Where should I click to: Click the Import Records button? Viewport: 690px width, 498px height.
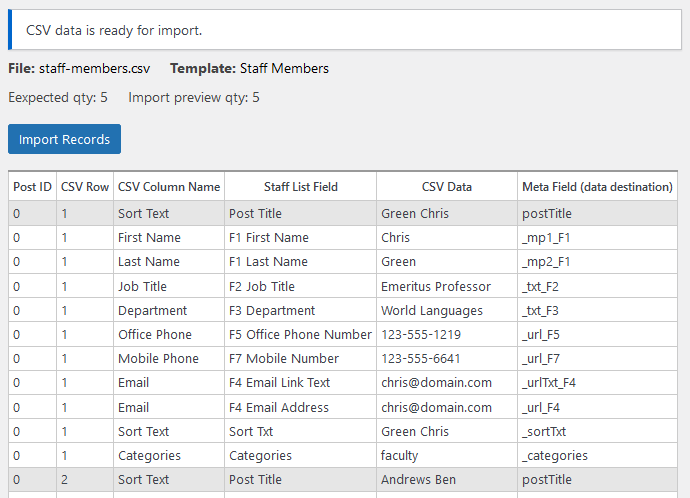[64, 139]
